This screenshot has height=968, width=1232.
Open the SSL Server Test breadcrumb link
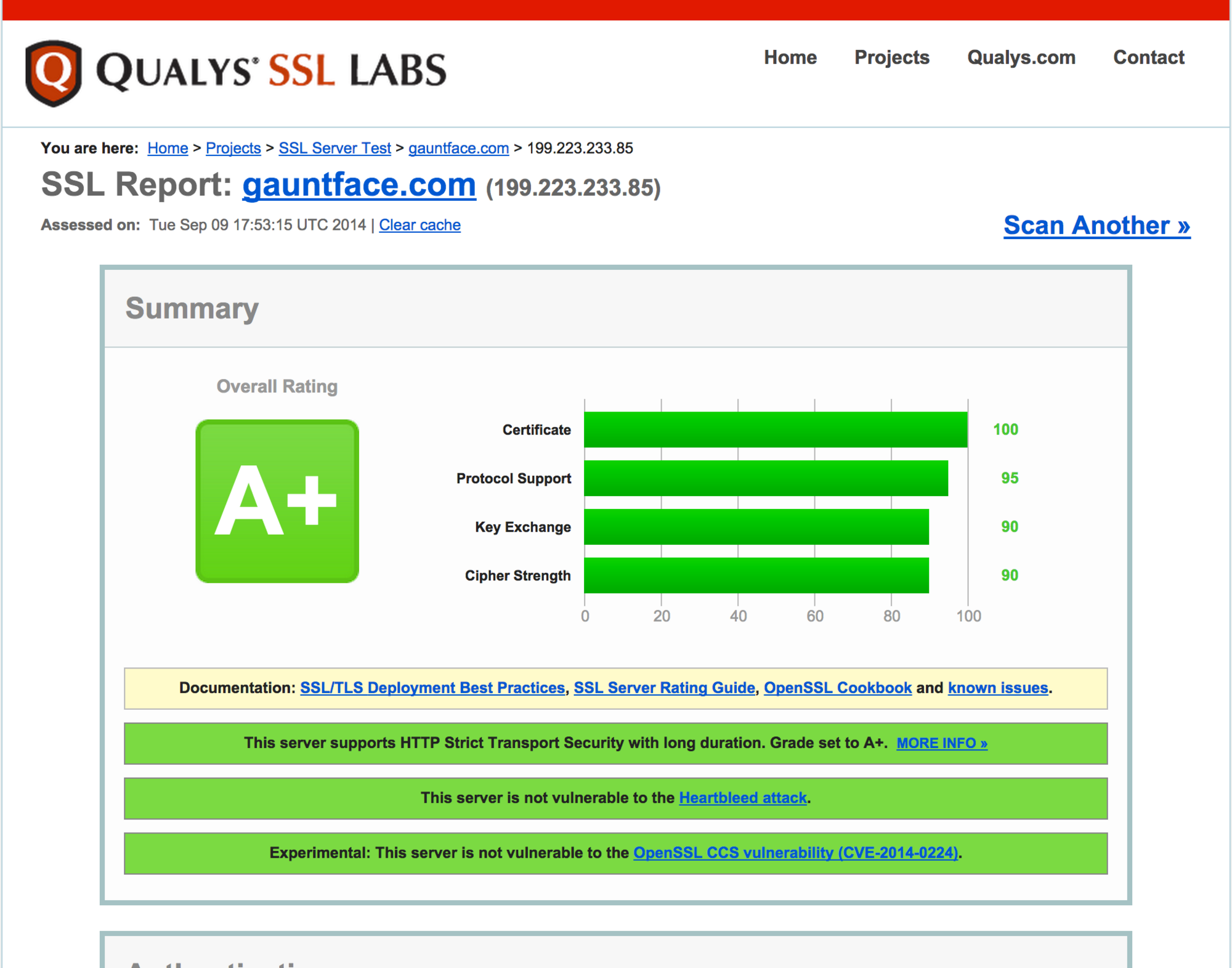pos(334,148)
